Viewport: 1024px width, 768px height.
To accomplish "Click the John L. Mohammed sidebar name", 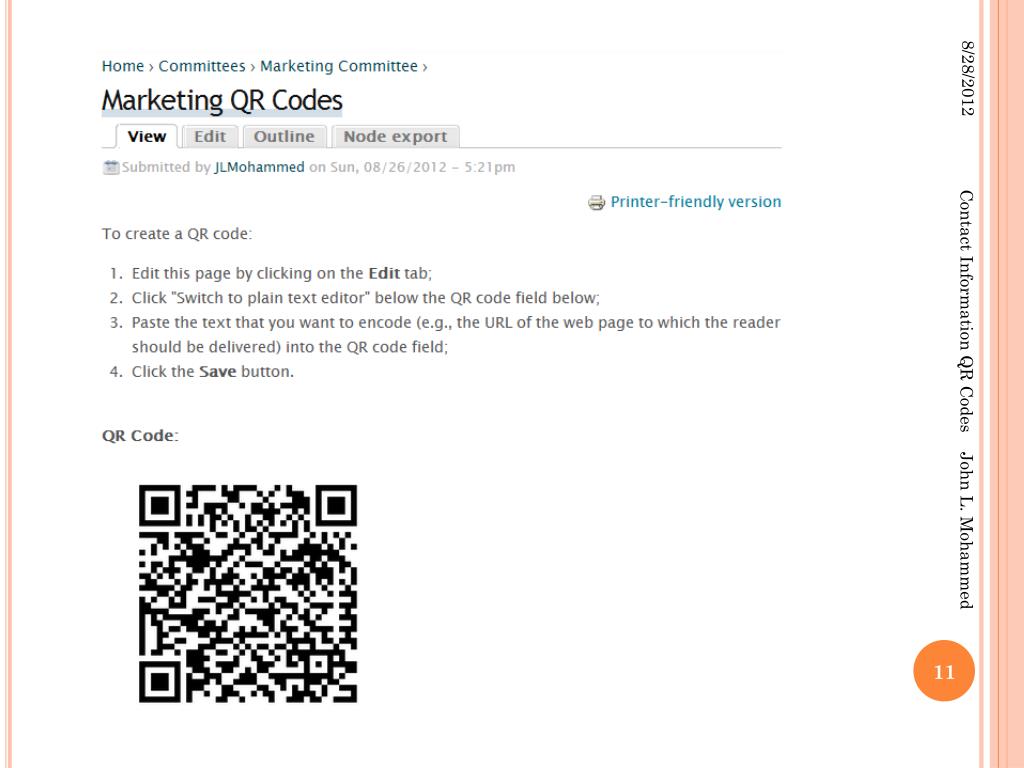I will [x=967, y=530].
